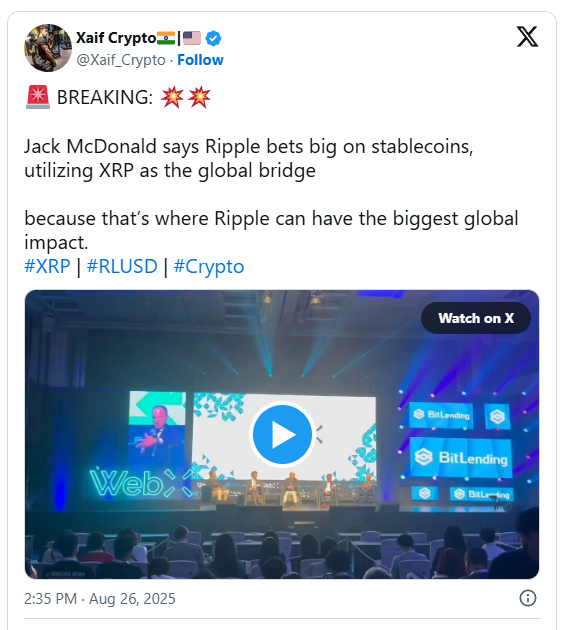566x630 pixels.
Task: Click the Watch on X button
Action: [x=476, y=318]
